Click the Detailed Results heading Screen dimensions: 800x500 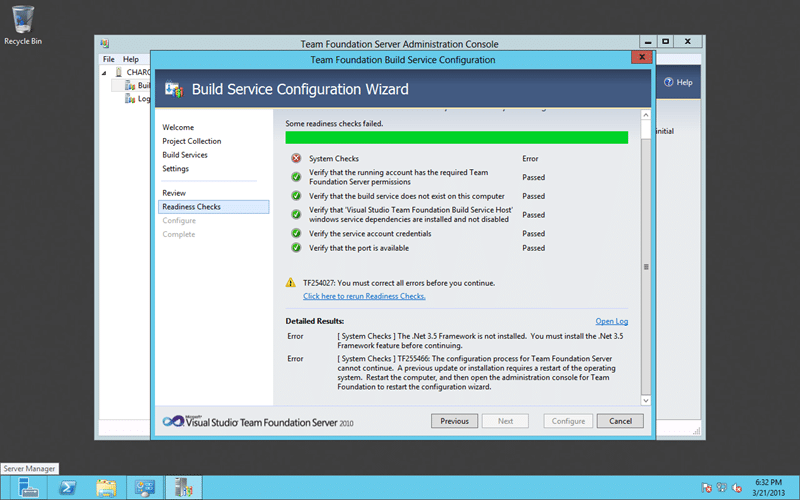tap(315, 321)
